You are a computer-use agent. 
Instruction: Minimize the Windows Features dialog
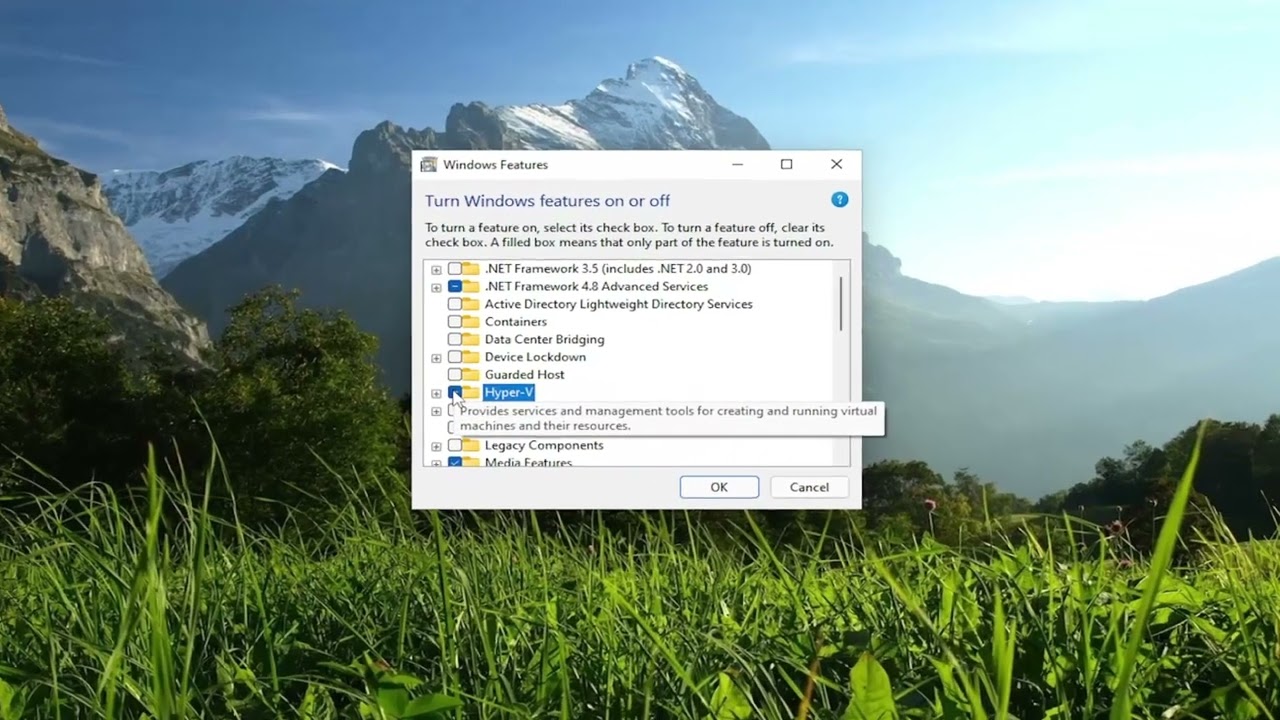pos(737,164)
